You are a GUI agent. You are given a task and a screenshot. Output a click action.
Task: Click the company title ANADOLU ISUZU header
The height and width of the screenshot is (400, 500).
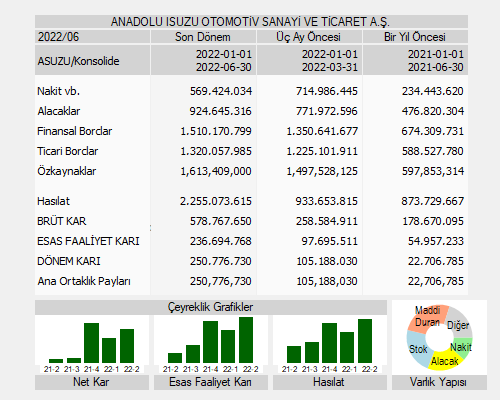pos(251,22)
